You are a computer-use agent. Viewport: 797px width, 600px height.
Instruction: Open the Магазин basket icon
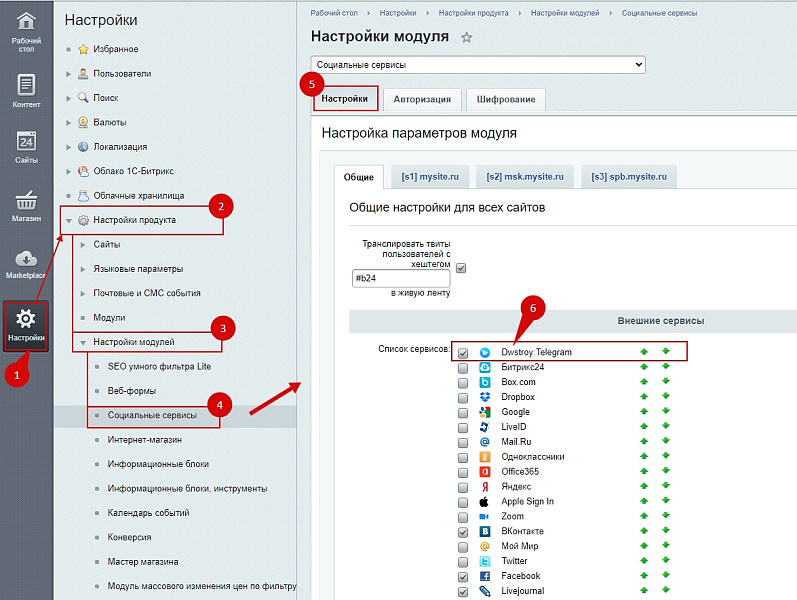[26, 205]
